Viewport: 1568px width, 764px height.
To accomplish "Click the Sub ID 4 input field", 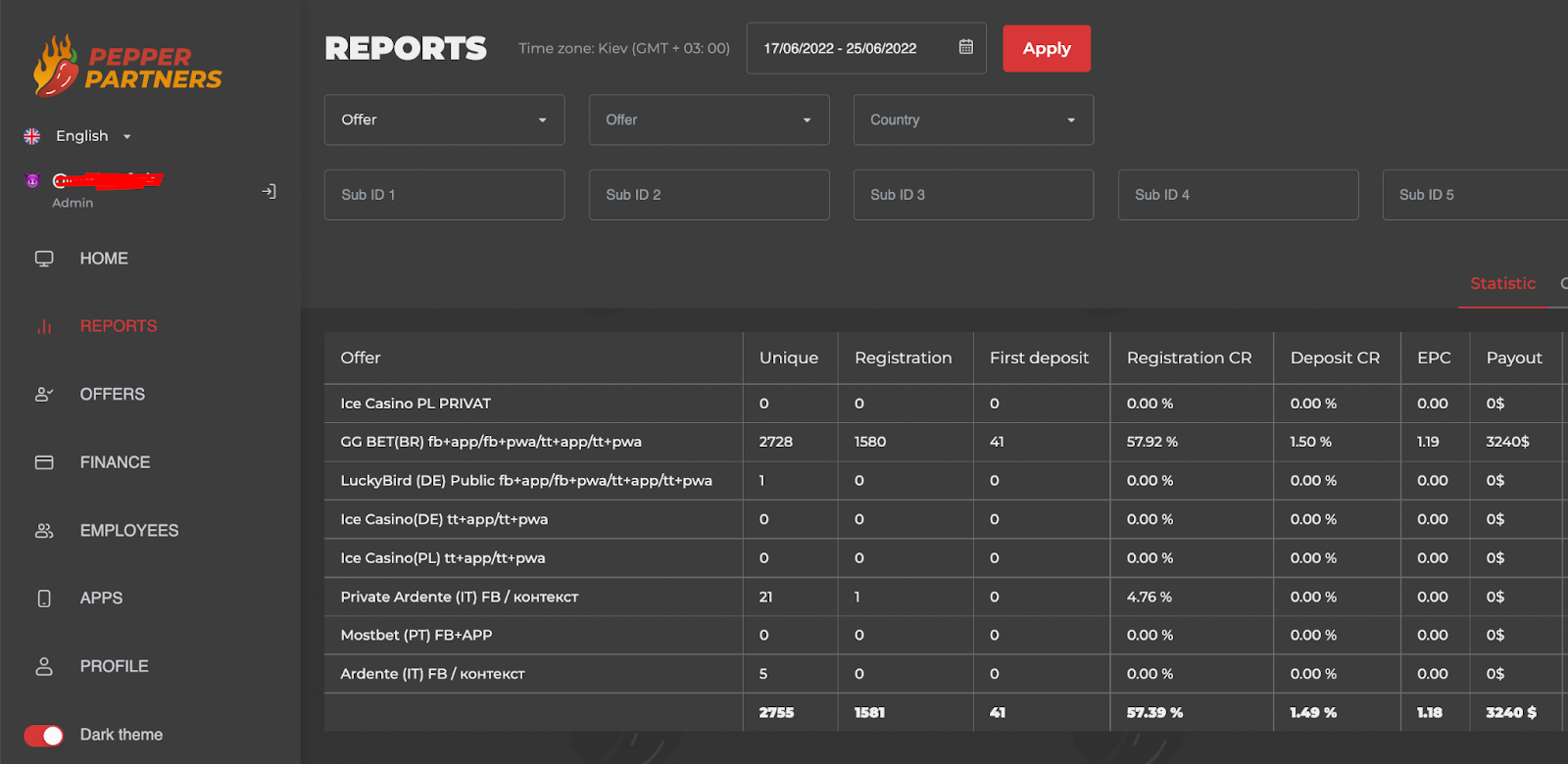I will tap(1239, 195).
